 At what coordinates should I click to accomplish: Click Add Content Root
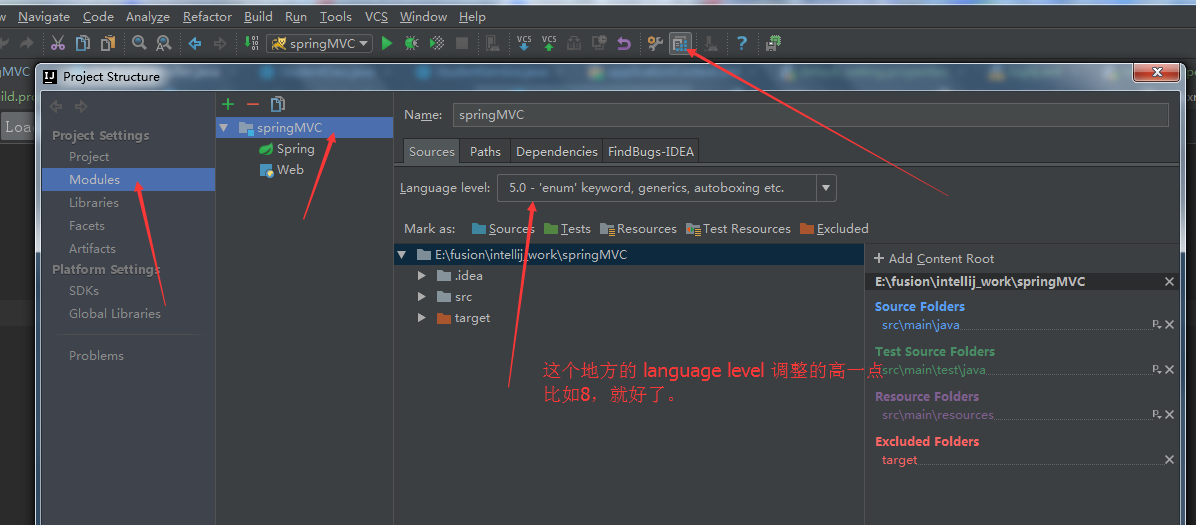934,258
